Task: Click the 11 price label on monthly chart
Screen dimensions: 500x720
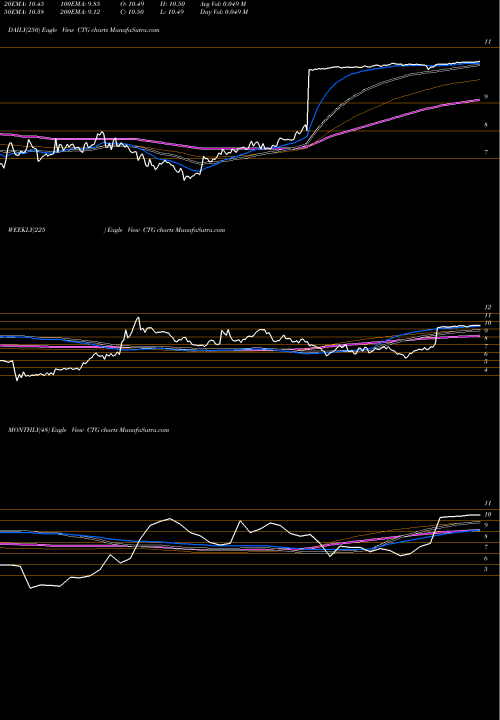Action: pos(488,504)
